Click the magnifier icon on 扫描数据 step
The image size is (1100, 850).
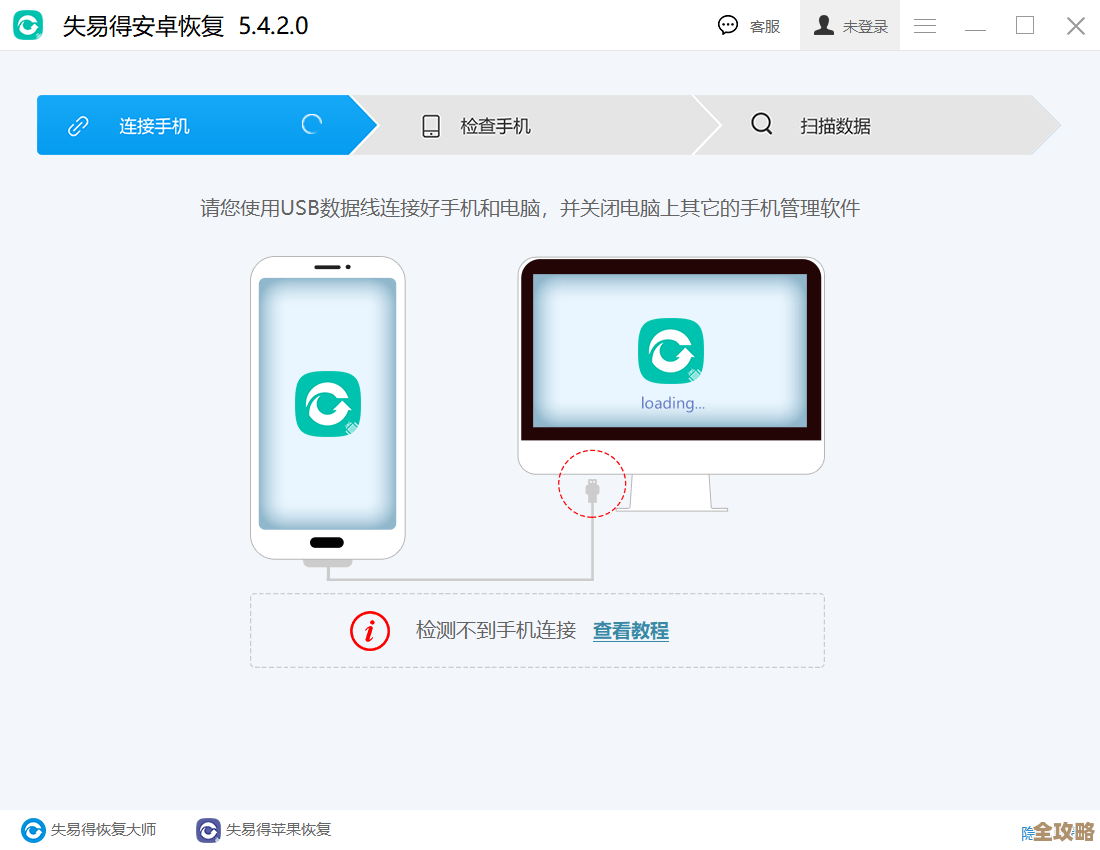pos(762,125)
